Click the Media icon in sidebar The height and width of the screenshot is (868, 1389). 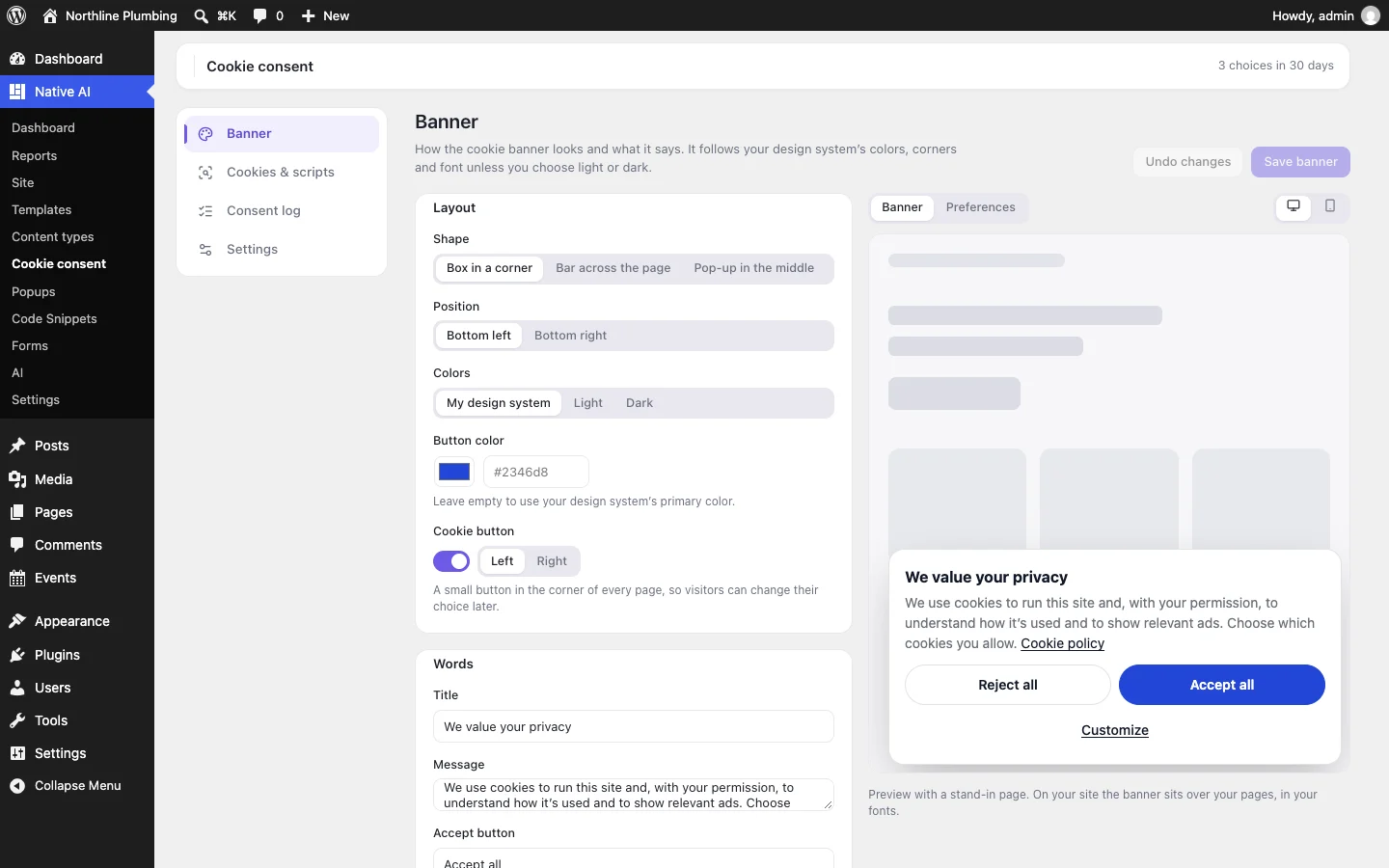click(x=17, y=479)
